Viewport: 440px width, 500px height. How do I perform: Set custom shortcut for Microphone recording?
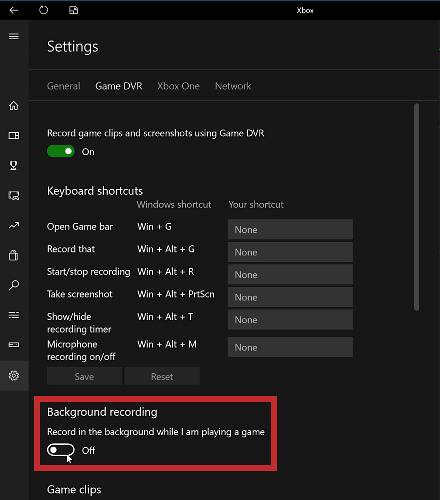click(290, 347)
